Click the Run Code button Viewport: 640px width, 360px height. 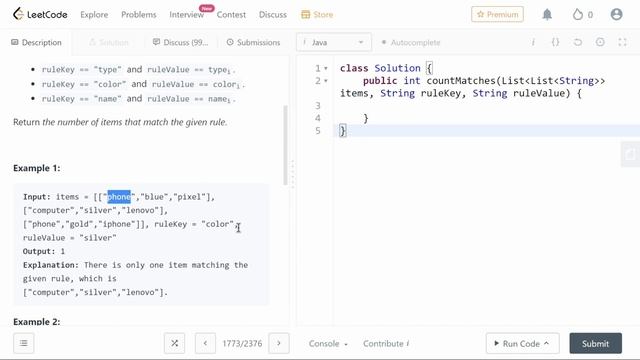click(522, 344)
